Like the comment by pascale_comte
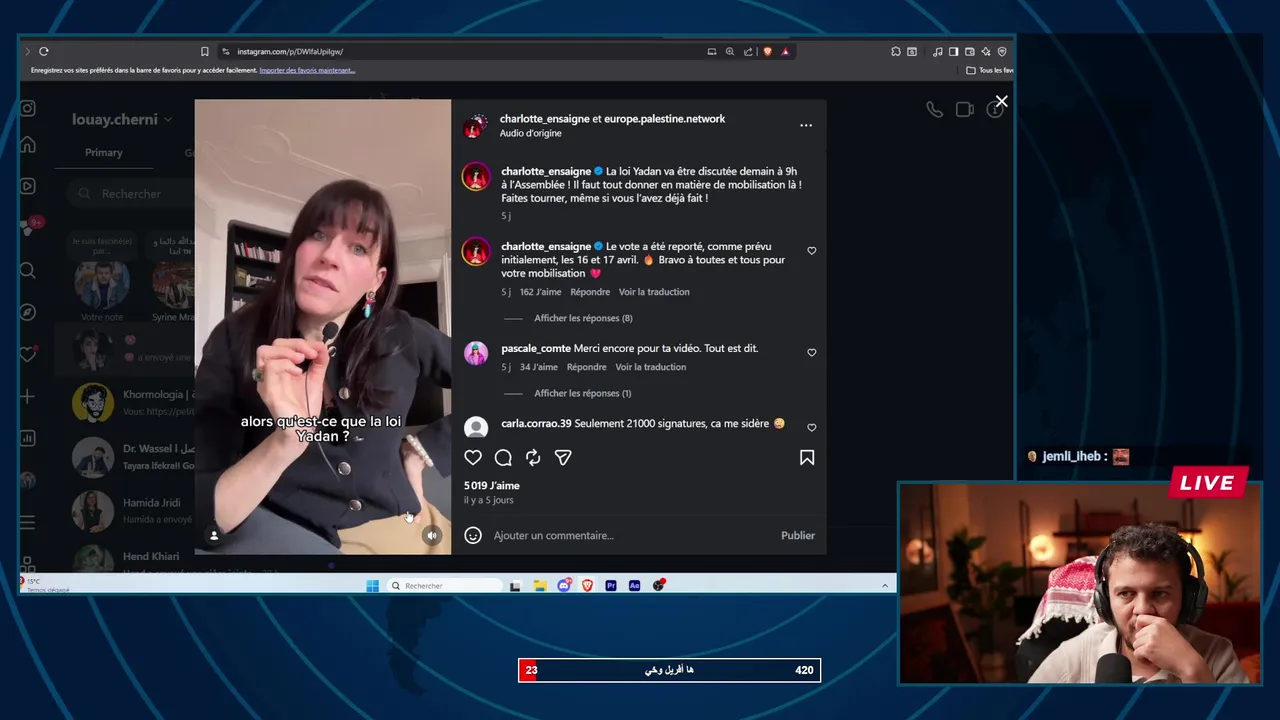The height and width of the screenshot is (720, 1280). click(x=811, y=352)
